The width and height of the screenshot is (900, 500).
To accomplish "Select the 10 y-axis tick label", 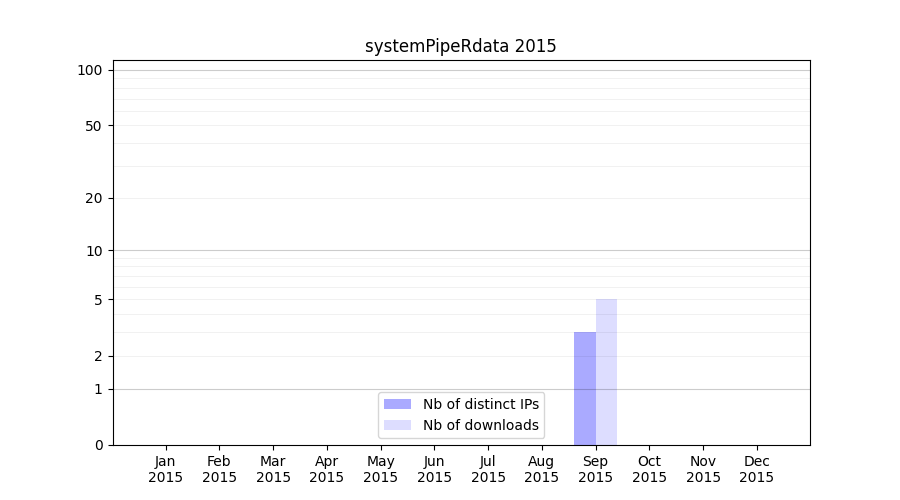I will click(94, 251).
